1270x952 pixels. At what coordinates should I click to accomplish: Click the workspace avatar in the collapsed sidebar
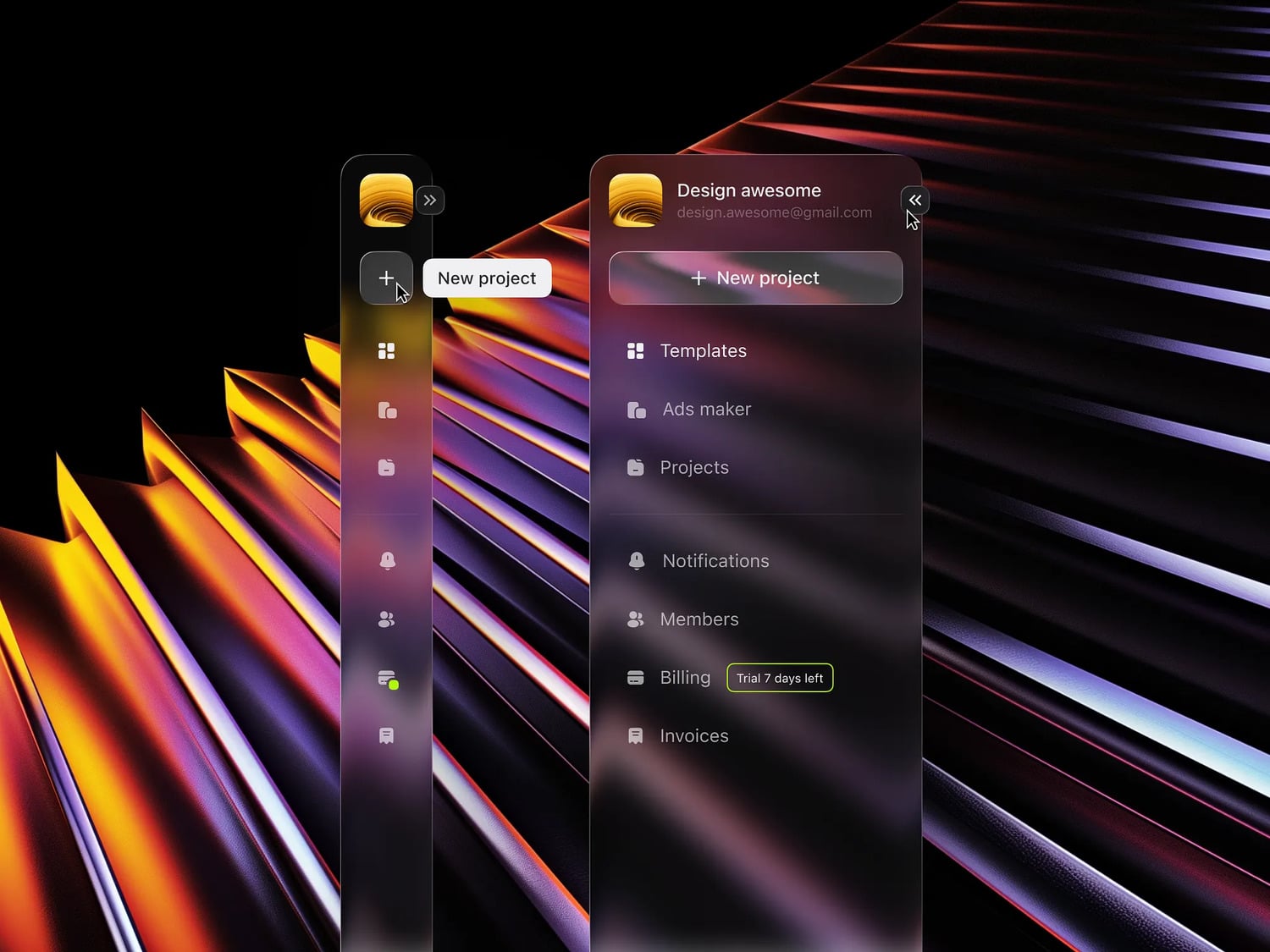[x=387, y=200]
